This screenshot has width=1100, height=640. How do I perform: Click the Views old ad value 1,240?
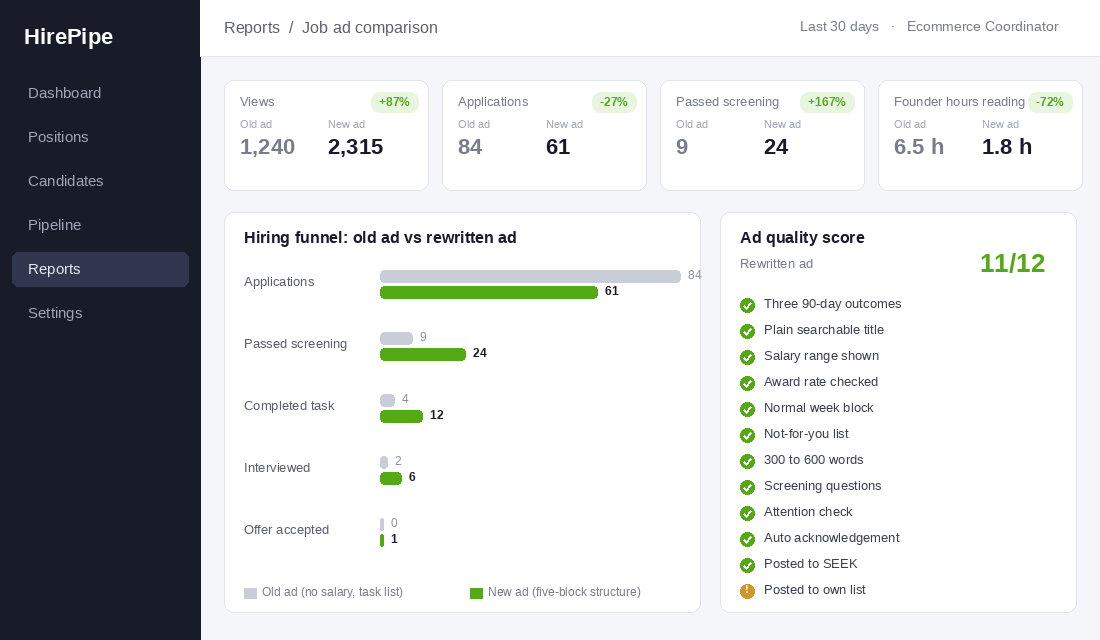point(267,147)
